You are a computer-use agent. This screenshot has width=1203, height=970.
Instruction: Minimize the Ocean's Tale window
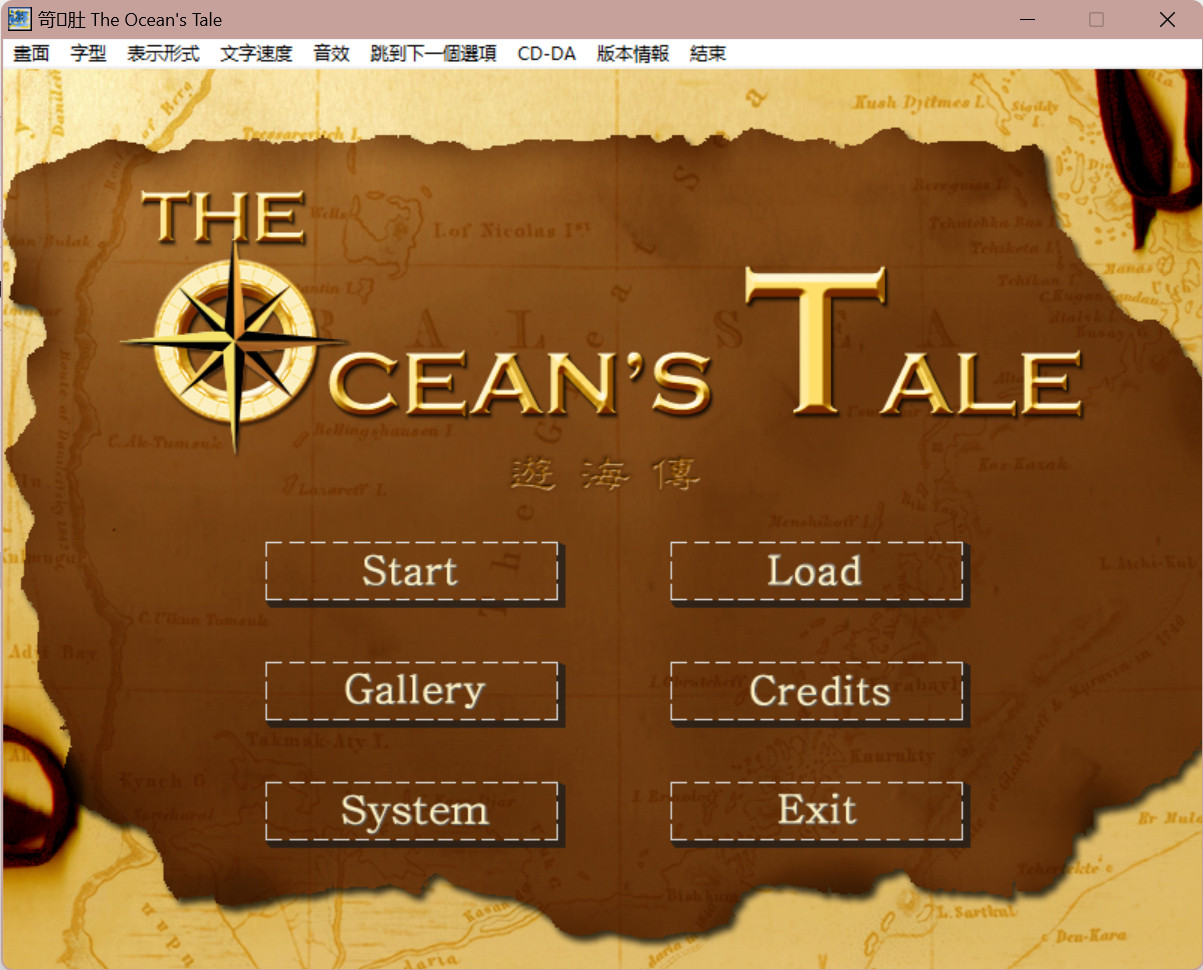[x=1027, y=19]
